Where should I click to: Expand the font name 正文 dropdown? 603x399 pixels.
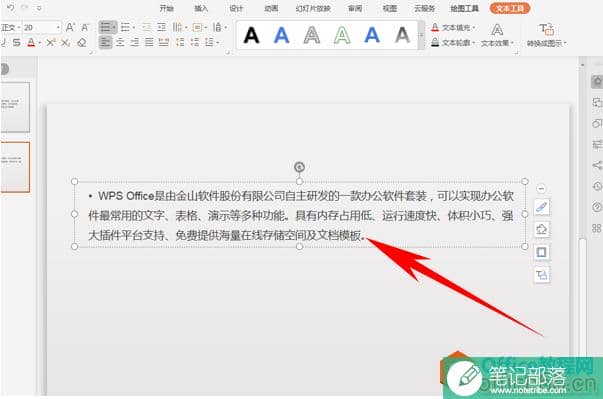[18, 28]
